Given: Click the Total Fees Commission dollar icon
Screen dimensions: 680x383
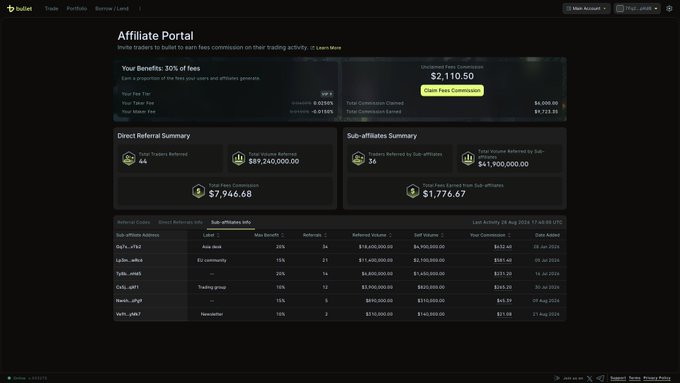Looking at the screenshot, I should [198, 191].
